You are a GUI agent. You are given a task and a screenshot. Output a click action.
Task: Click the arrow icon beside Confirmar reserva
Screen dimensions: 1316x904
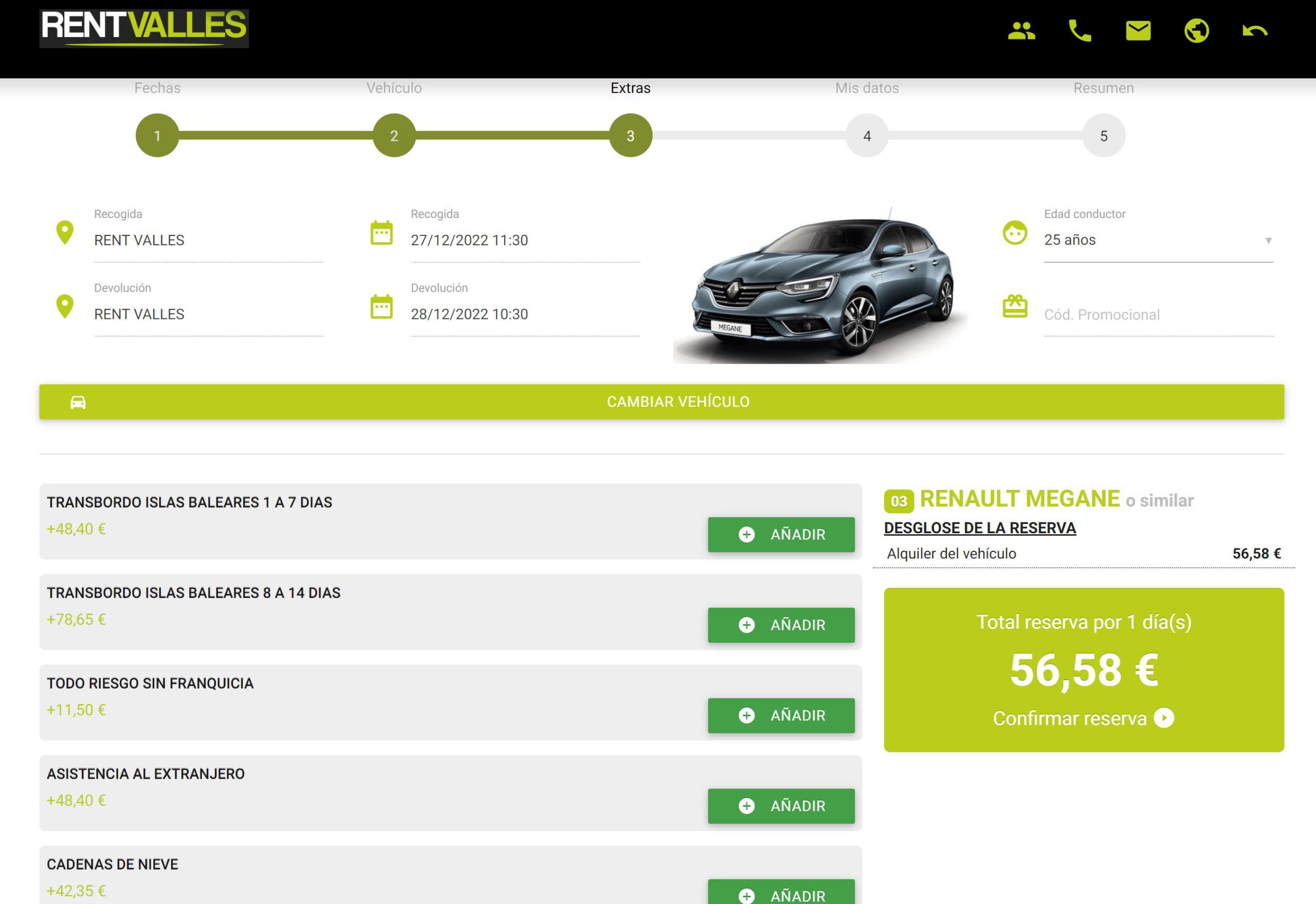pos(1164,718)
